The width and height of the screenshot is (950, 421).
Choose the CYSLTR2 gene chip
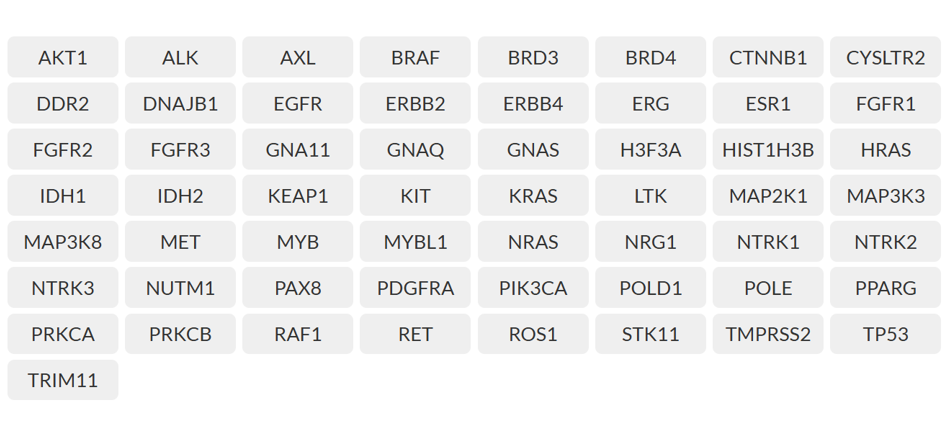(x=886, y=58)
